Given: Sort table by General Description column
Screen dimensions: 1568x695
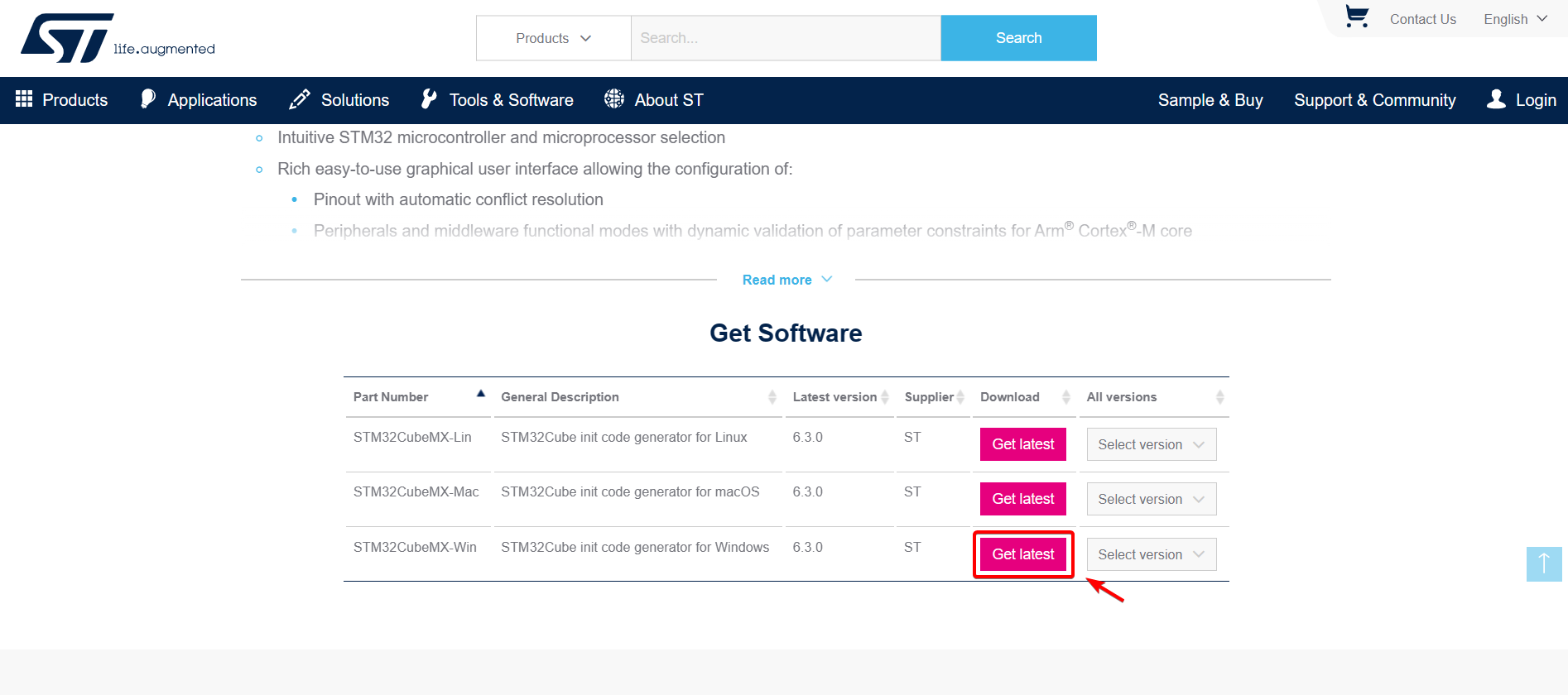Looking at the screenshot, I should coord(772,397).
